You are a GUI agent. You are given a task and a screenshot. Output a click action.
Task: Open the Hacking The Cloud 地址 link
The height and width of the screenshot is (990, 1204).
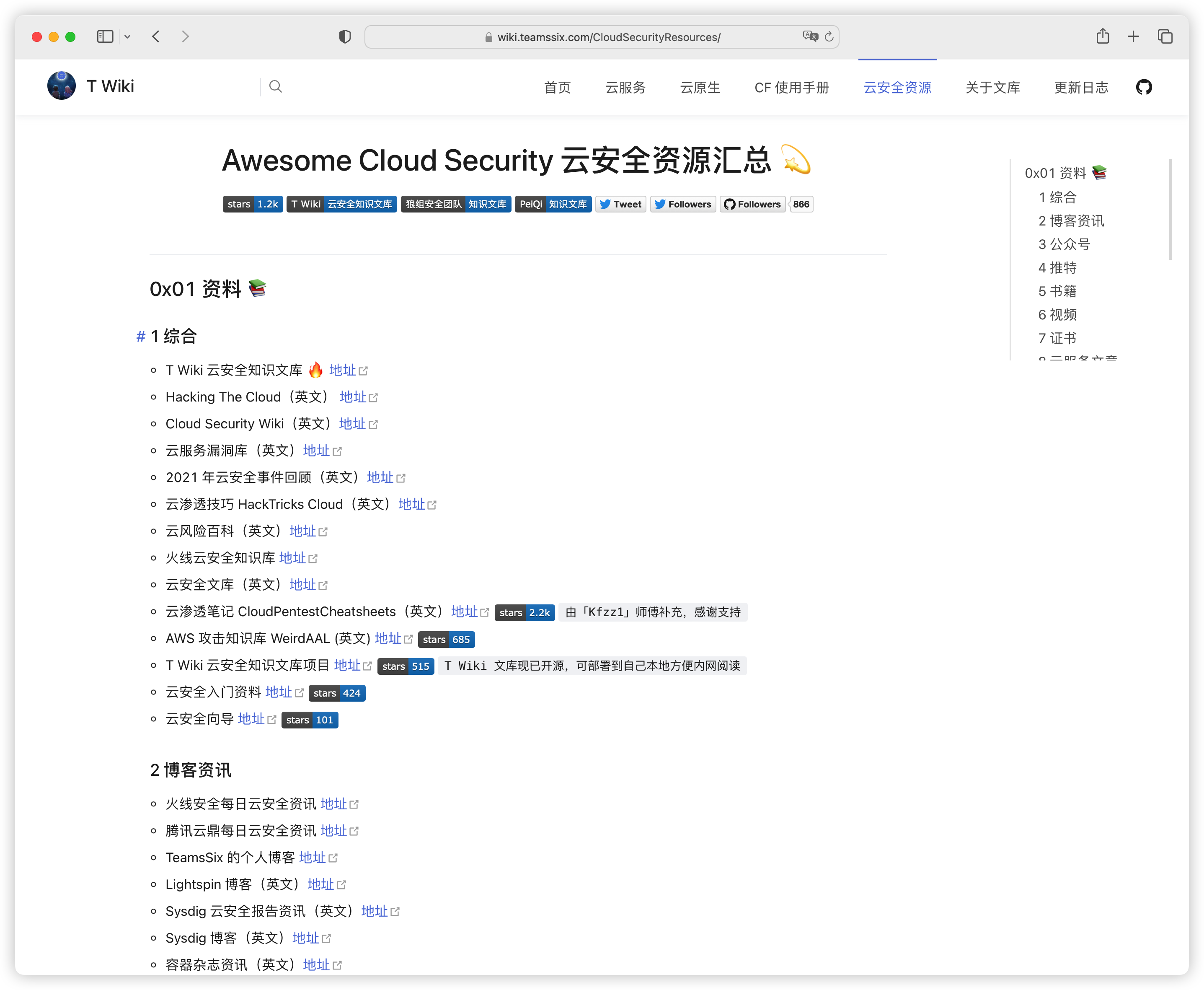(x=353, y=397)
